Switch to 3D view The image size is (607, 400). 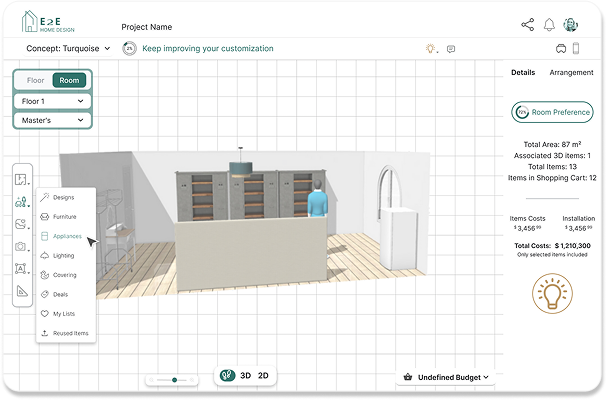point(245,375)
